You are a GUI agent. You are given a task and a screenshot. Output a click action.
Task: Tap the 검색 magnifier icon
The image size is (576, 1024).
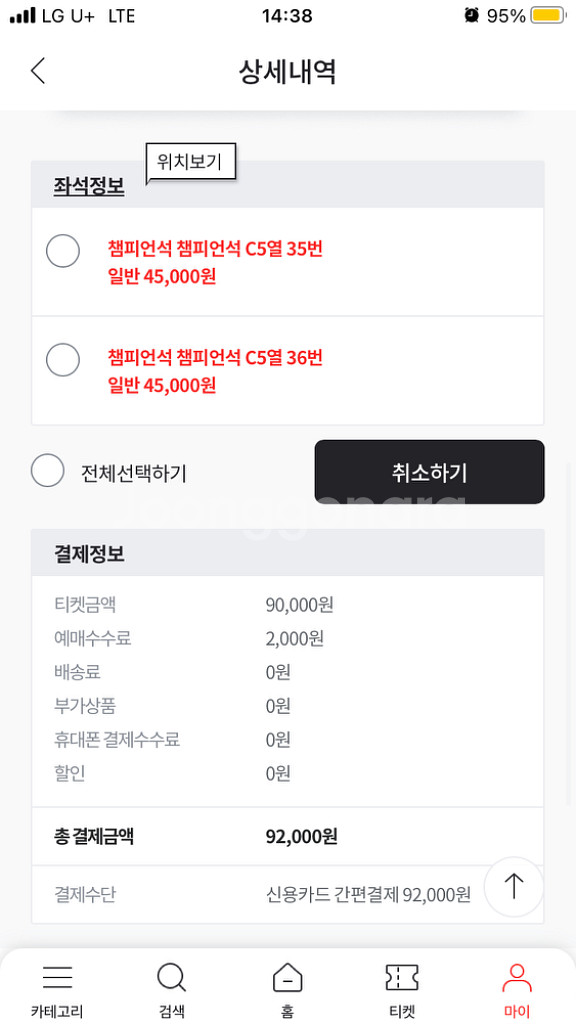click(x=172, y=978)
